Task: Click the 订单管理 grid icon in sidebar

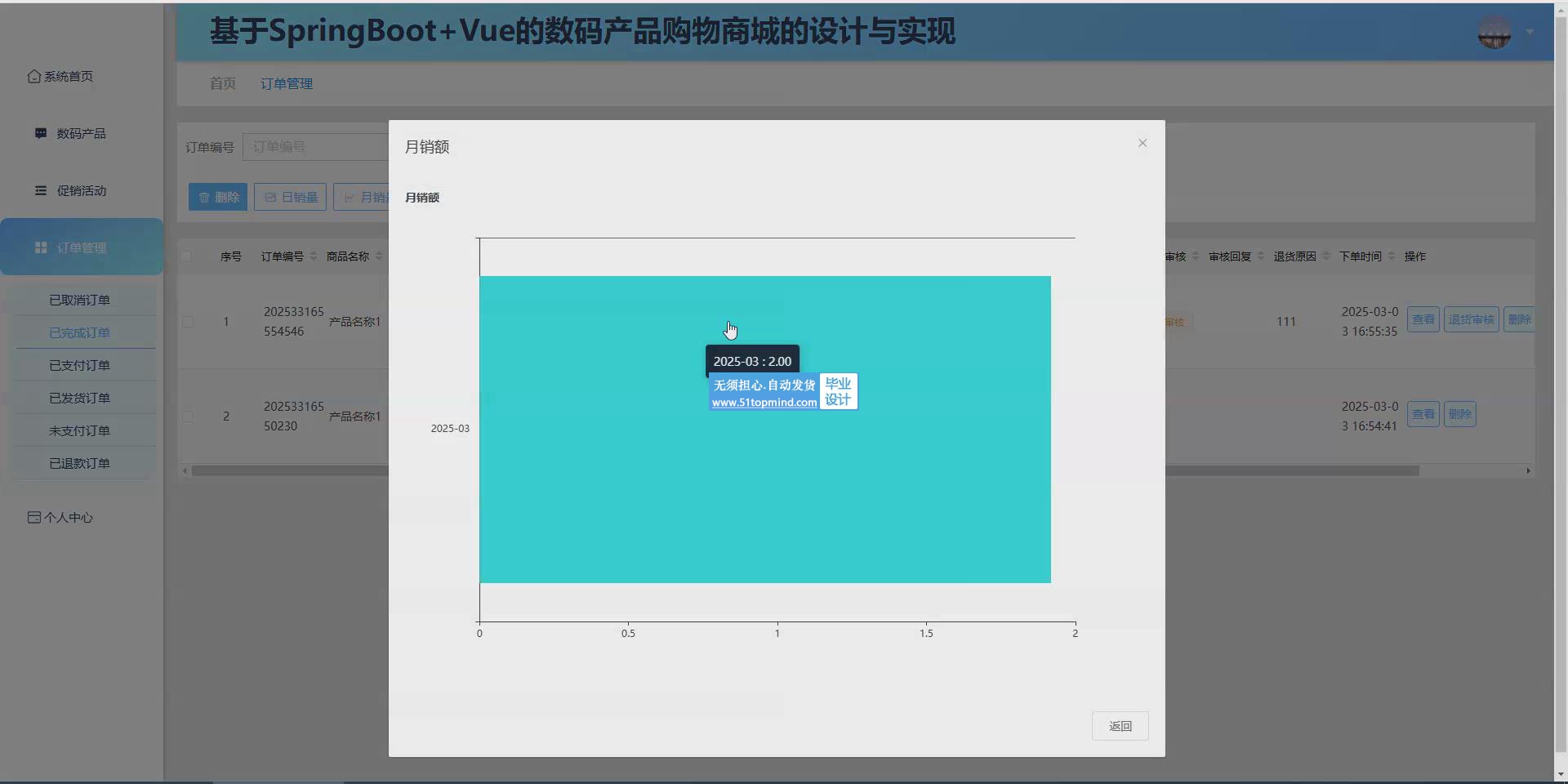Action: coord(41,247)
